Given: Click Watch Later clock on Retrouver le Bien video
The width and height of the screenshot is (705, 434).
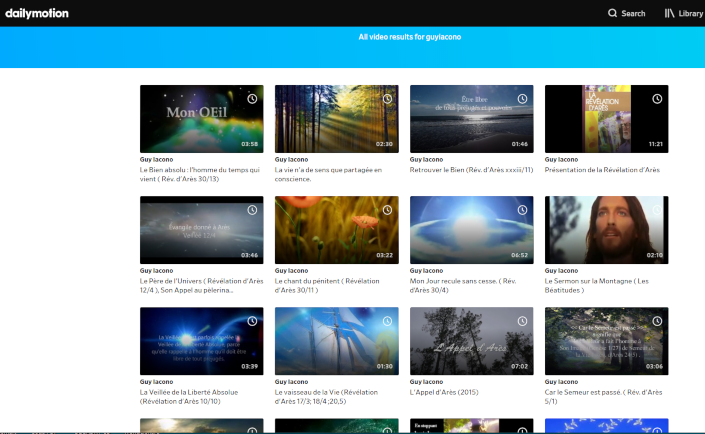Looking at the screenshot, I should [522, 99].
